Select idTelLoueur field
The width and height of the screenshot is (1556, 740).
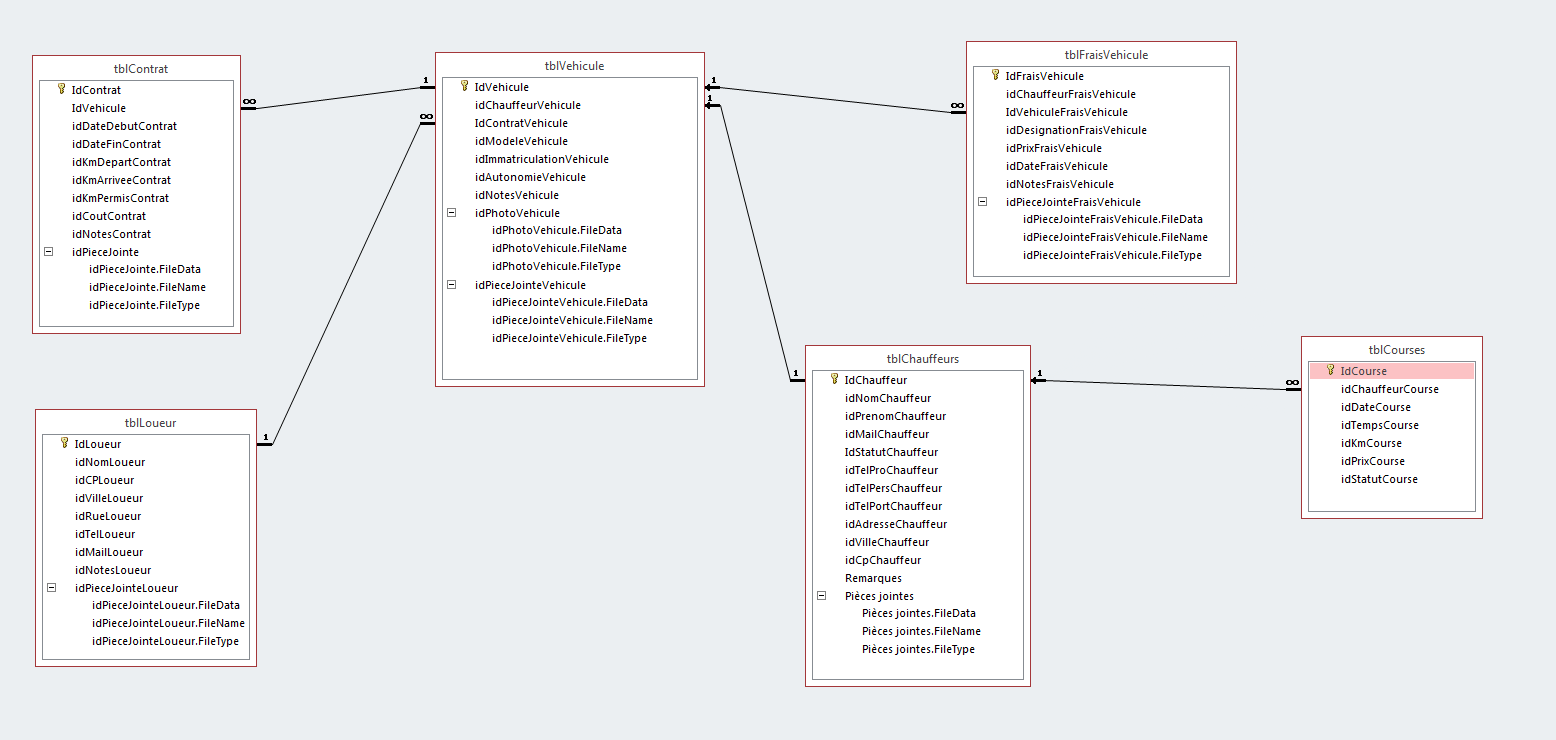(x=105, y=534)
